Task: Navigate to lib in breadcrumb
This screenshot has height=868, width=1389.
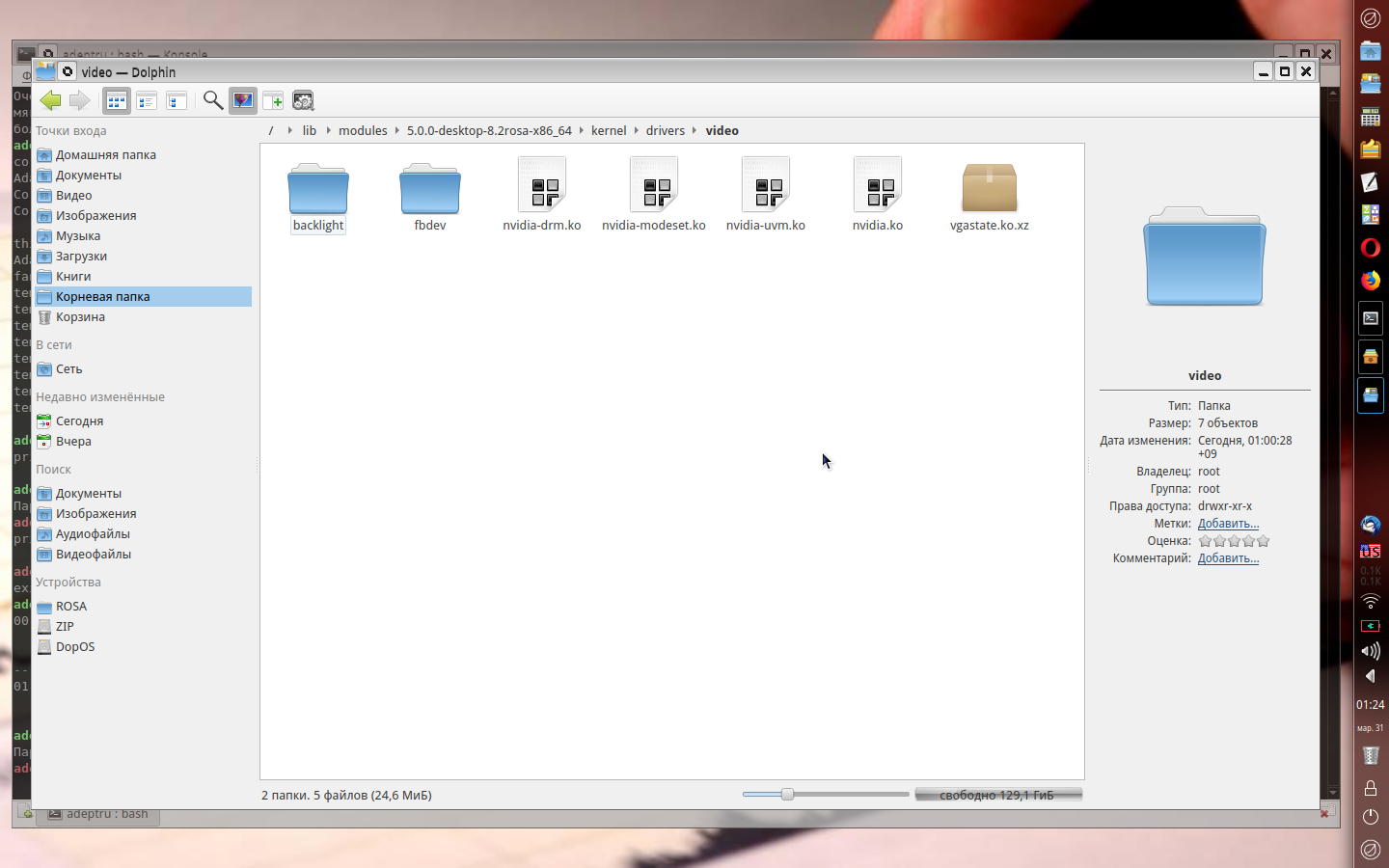Action: pos(310,131)
